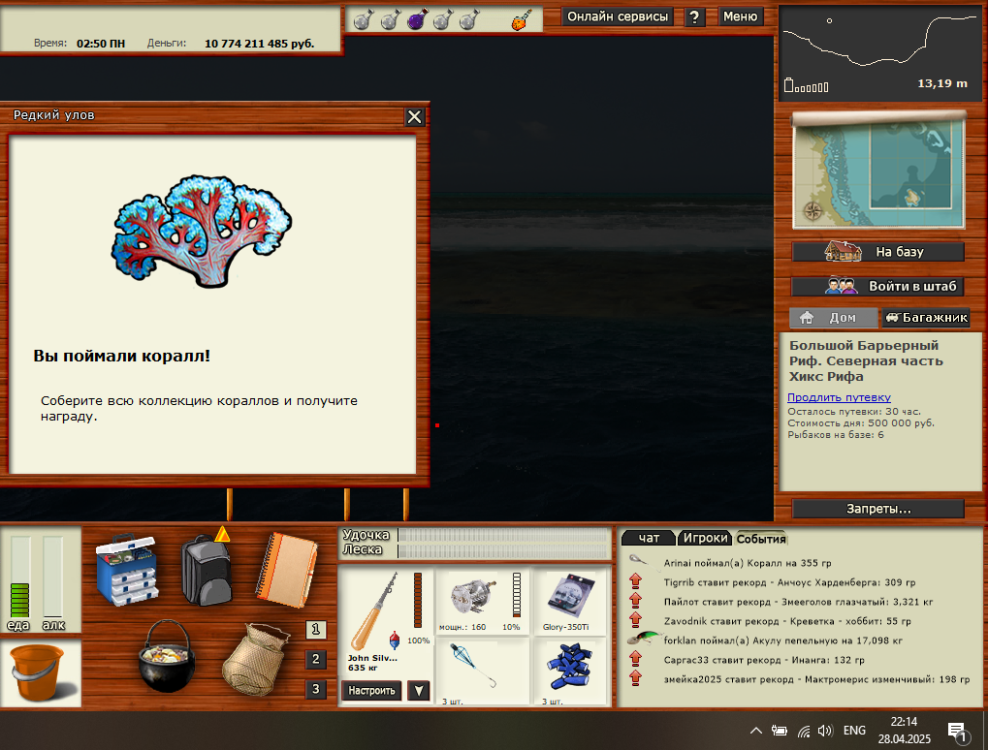Select the reel with мощн. 160
Screen dimensions: 988x750
pos(471,595)
